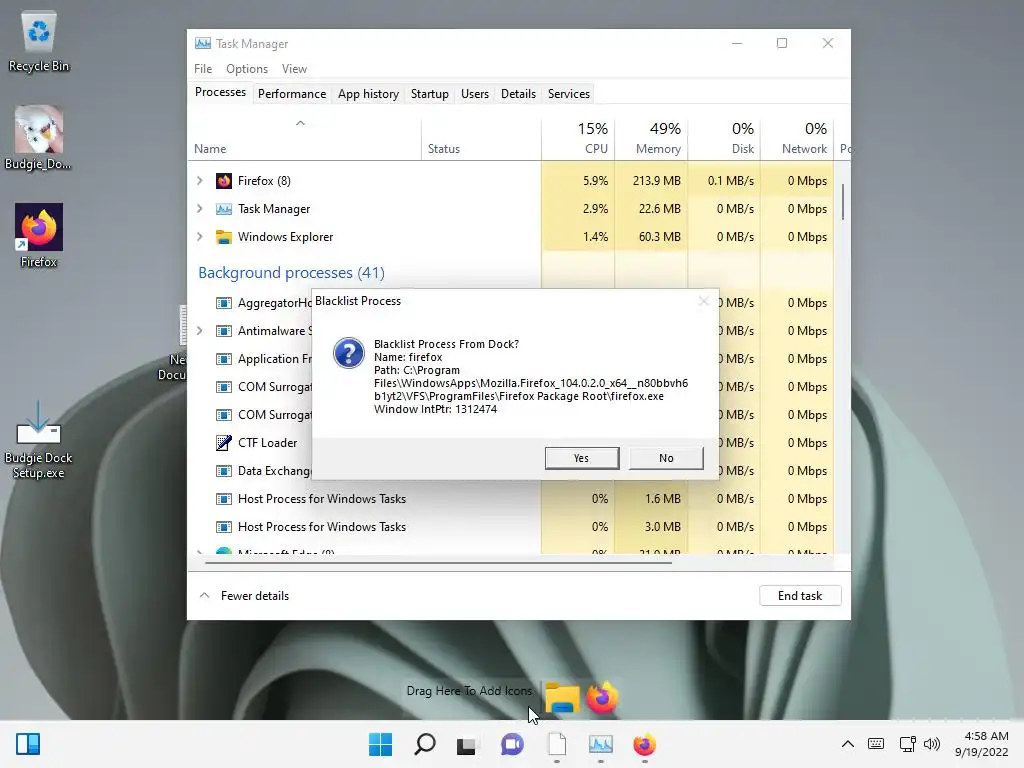The width and height of the screenshot is (1024, 768).
Task: Click Yes in Blacklist Process dialog
Action: point(582,458)
